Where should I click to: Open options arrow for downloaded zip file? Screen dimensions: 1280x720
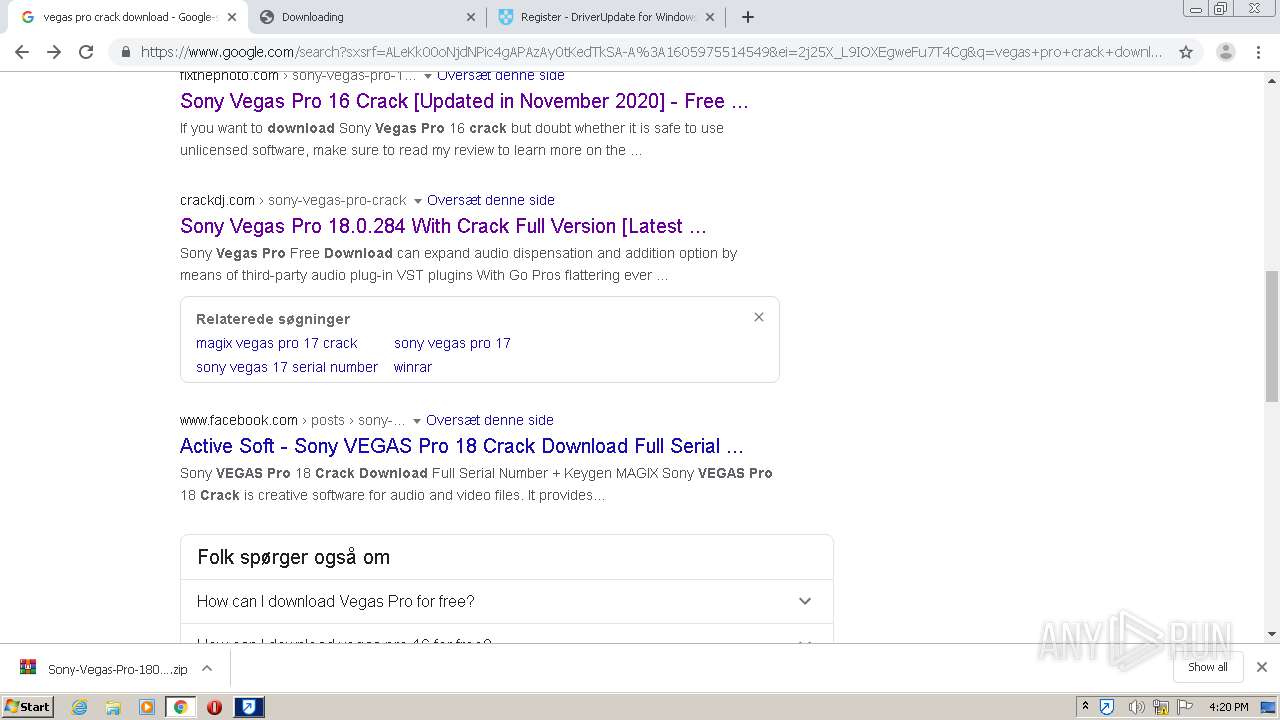point(207,669)
